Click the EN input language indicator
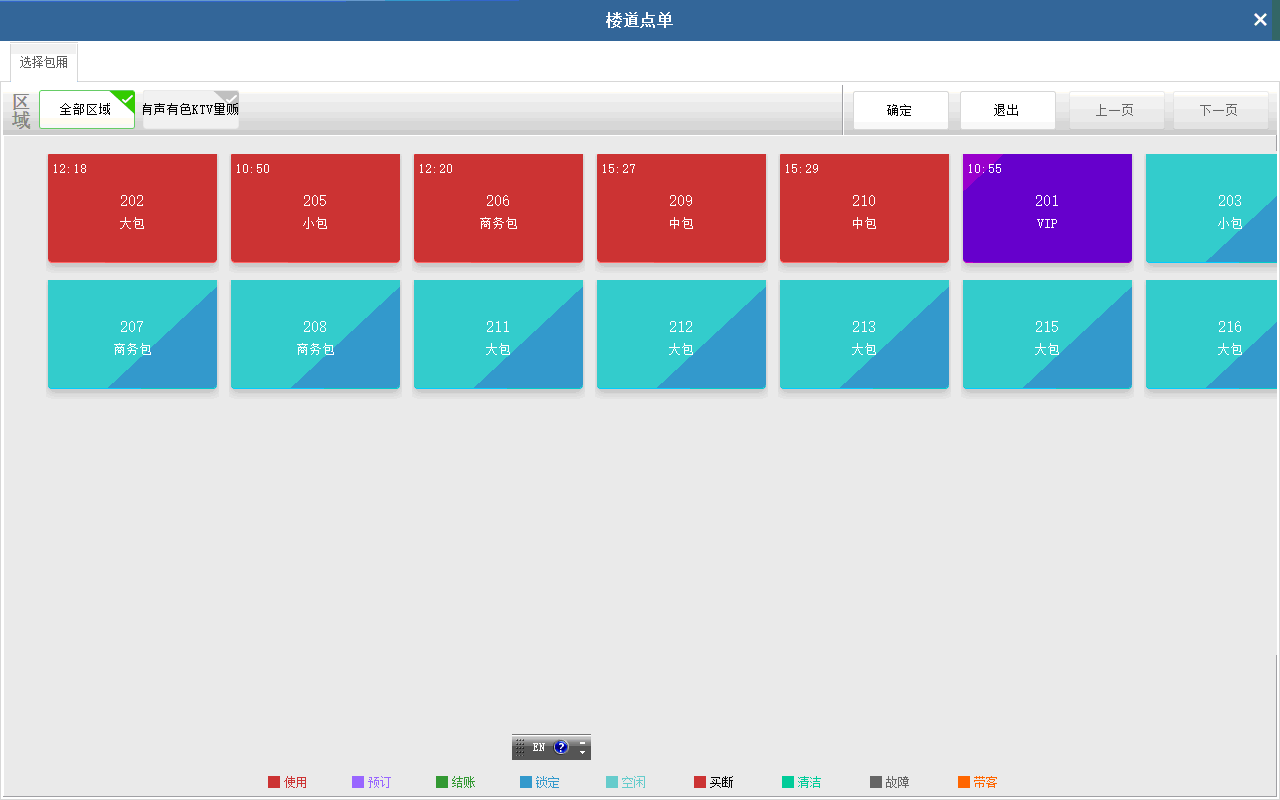This screenshot has width=1280, height=800. [538, 747]
